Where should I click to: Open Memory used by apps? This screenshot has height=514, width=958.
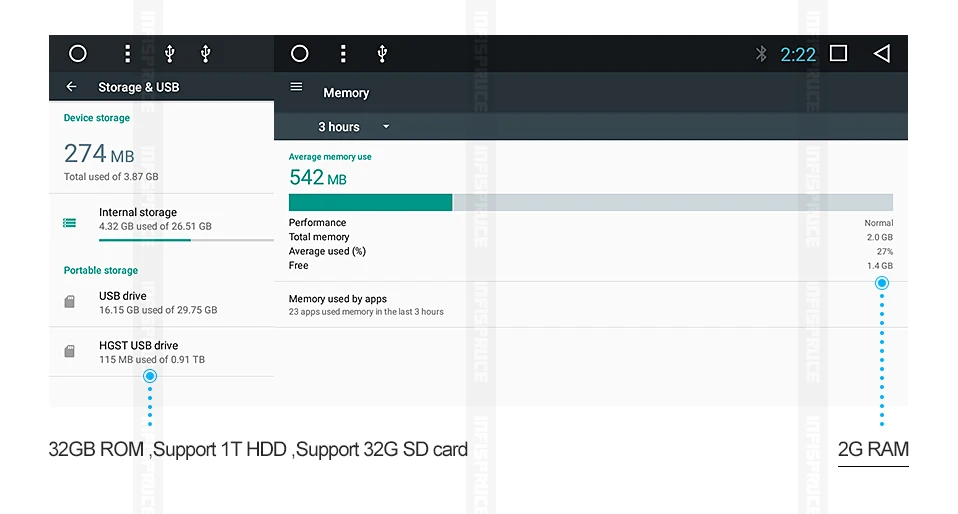[x=591, y=304]
